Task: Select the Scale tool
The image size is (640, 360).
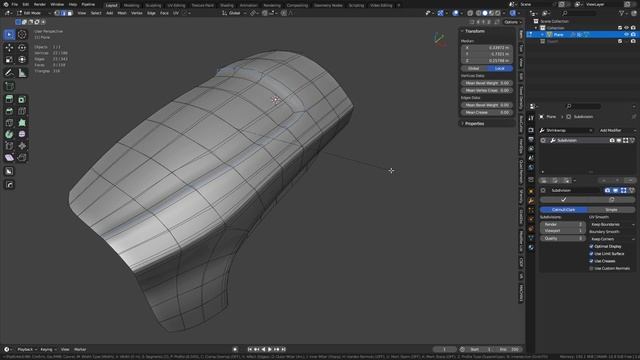Action: point(9,60)
